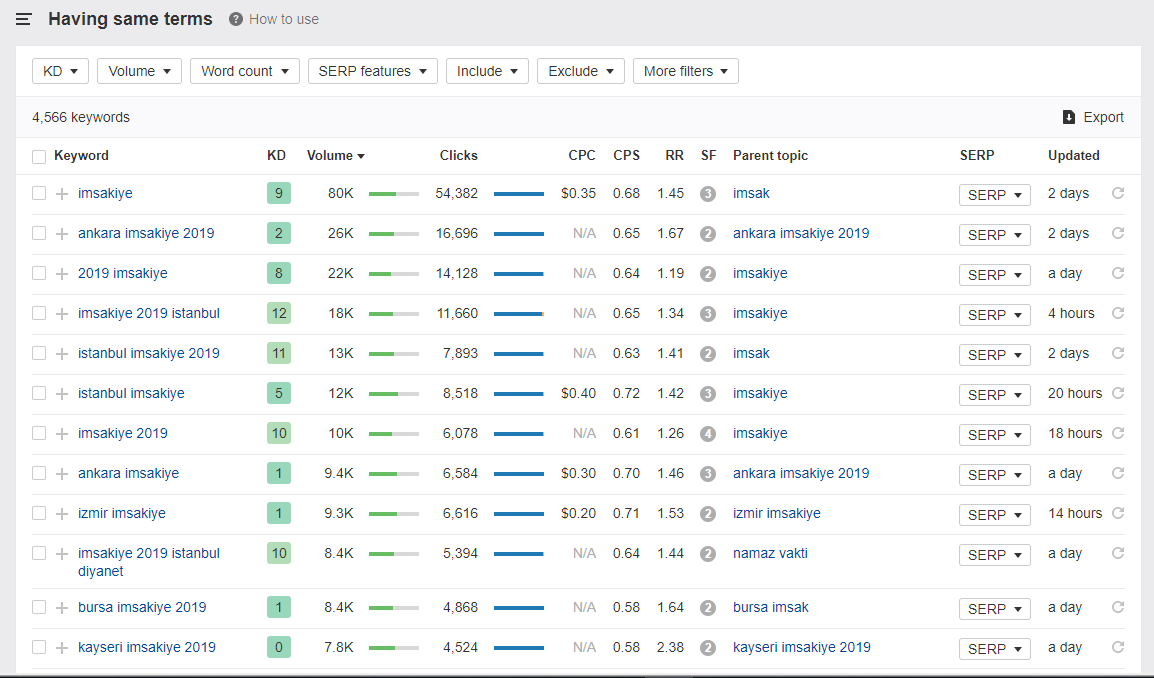
Task: Click volume bar for kayseri imsakiye 2019
Action: 394,648
